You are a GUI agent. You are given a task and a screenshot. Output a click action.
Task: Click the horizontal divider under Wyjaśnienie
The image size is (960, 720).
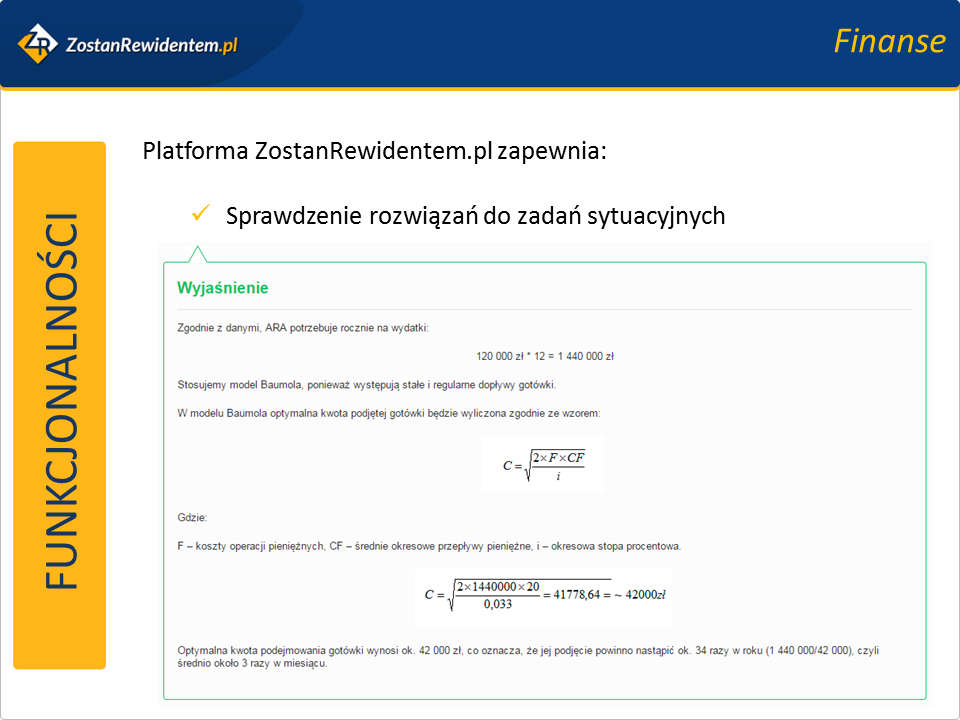point(544,309)
